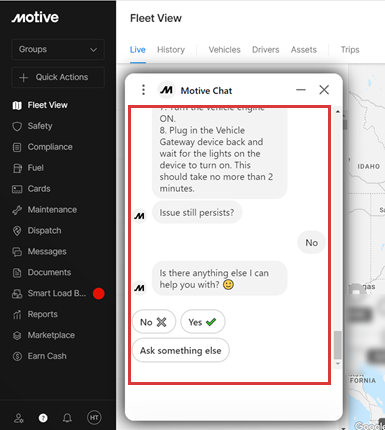Switch to the Live tab
Screen dimensions: 385x430
138,50
